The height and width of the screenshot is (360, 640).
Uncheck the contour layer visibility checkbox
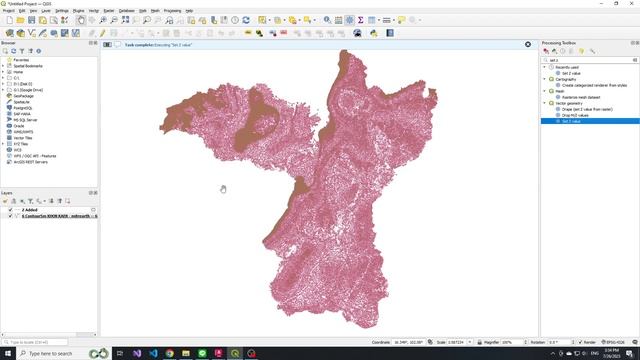(x=11, y=216)
